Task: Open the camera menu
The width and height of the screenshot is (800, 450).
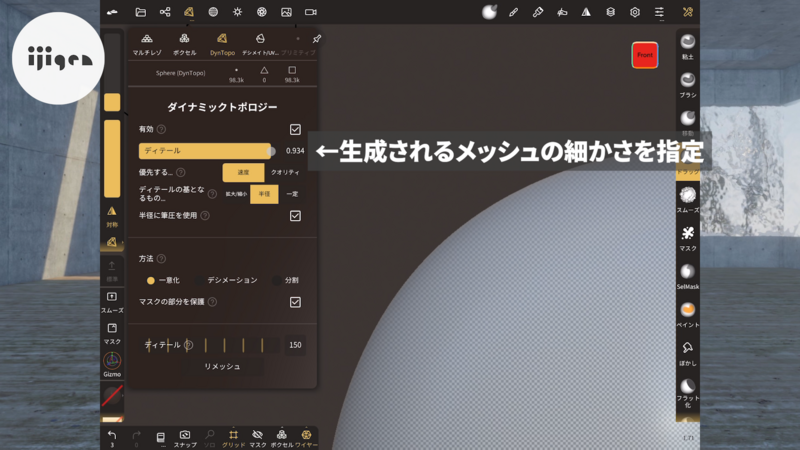Action: coord(311,12)
